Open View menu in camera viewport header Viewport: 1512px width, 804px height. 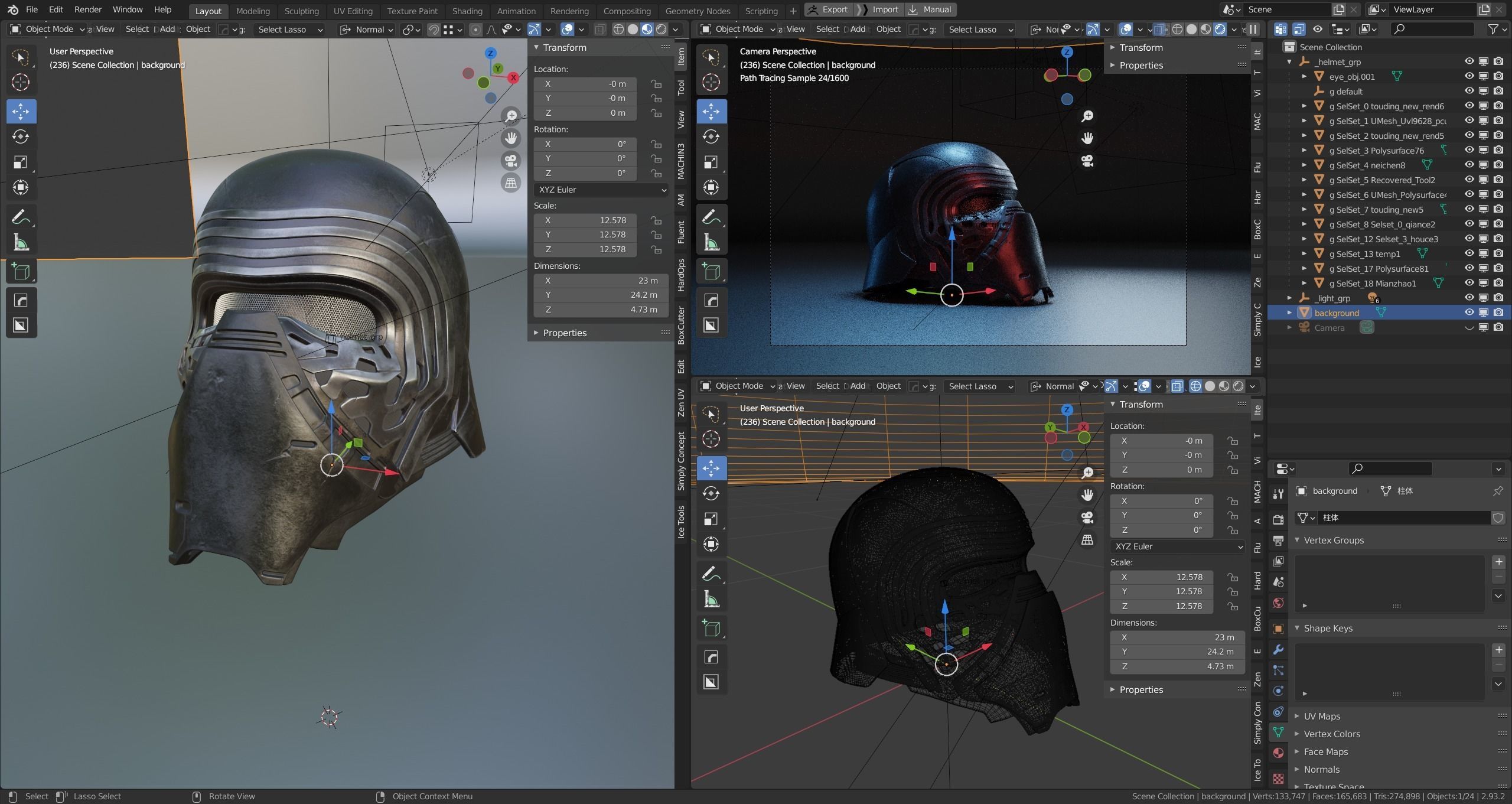(x=796, y=29)
